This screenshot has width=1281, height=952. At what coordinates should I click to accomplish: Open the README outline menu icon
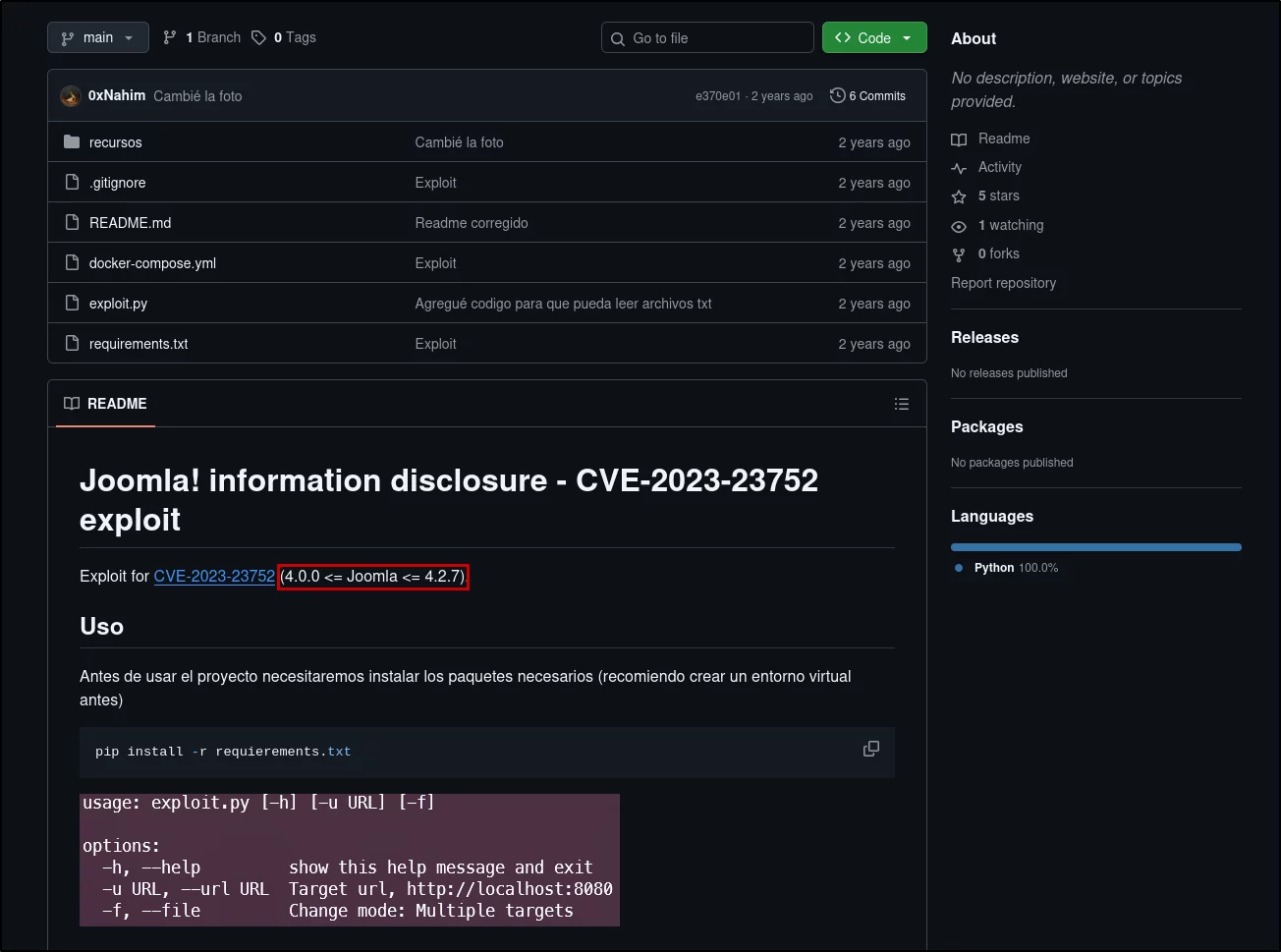click(x=902, y=404)
